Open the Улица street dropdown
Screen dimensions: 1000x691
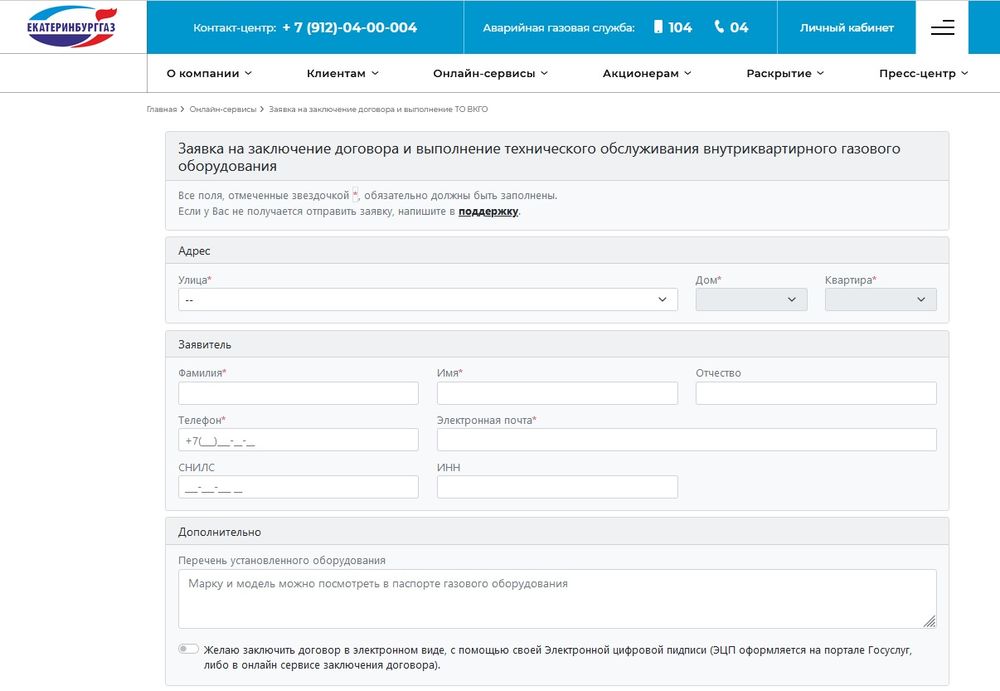point(427,299)
